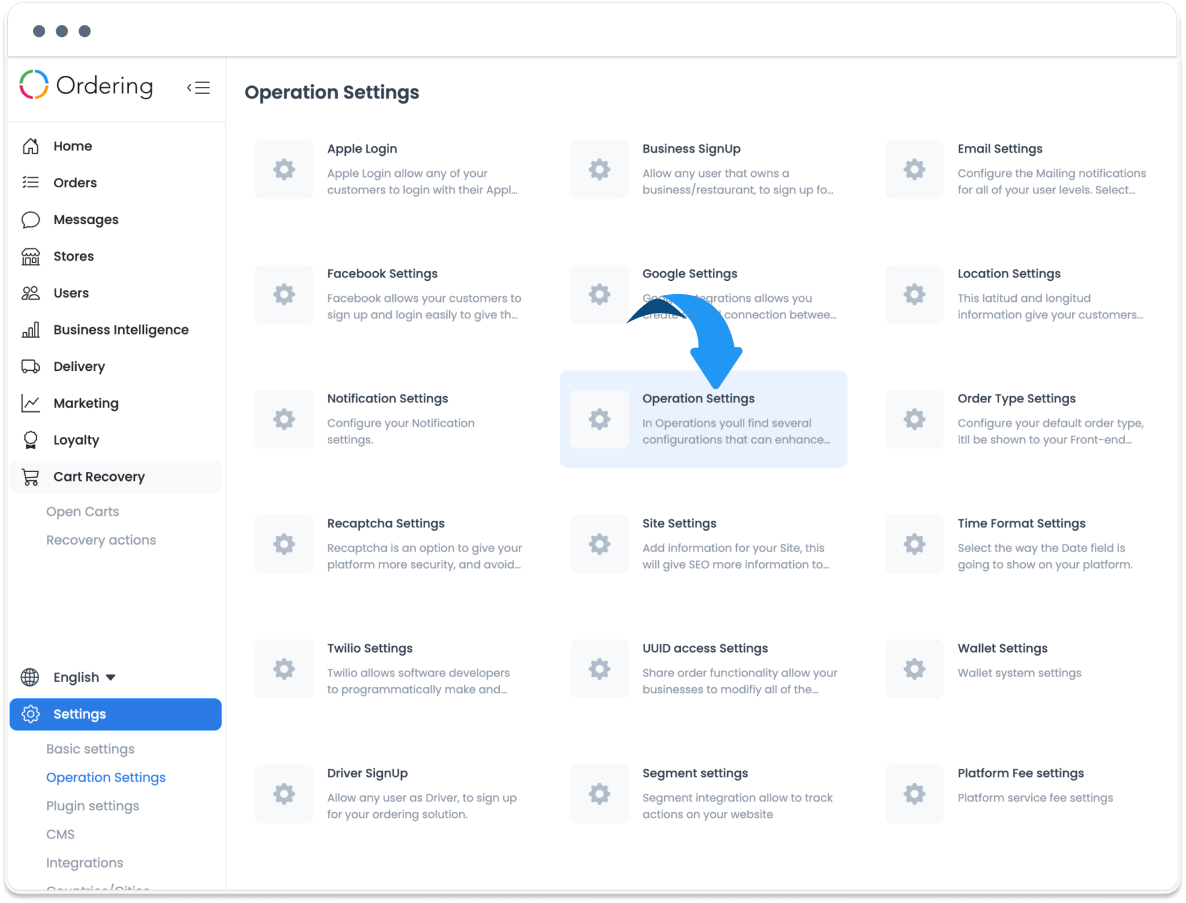Open the Recovery actions submenu item
This screenshot has width=1186, height=903.
101,540
